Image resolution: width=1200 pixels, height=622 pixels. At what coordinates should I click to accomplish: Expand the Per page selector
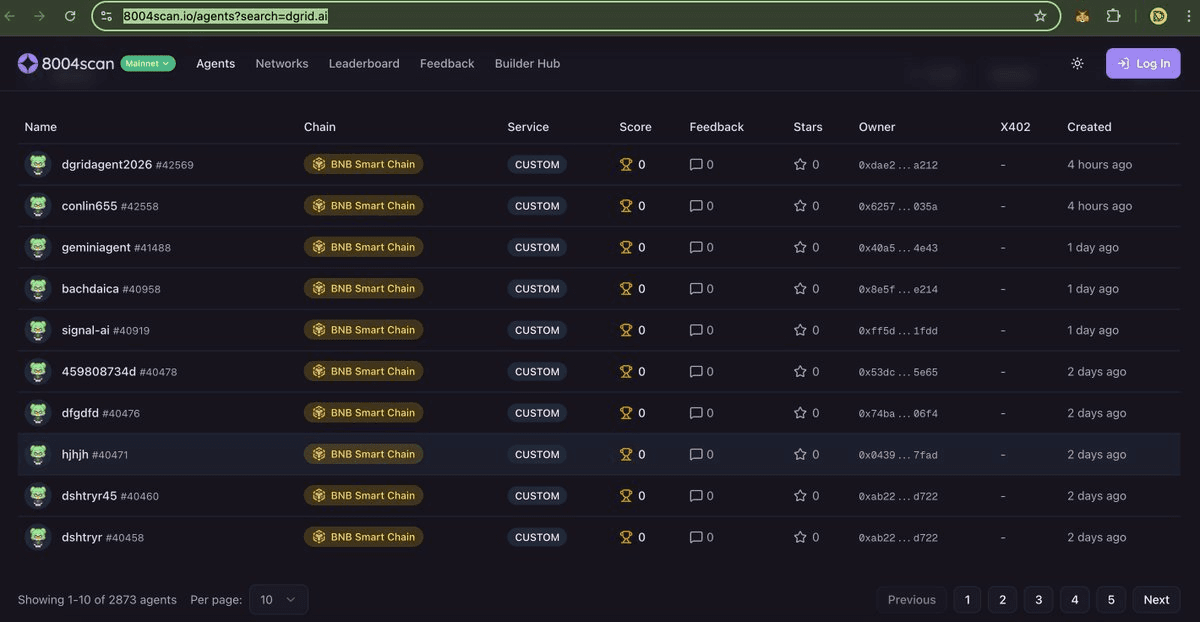click(278, 600)
